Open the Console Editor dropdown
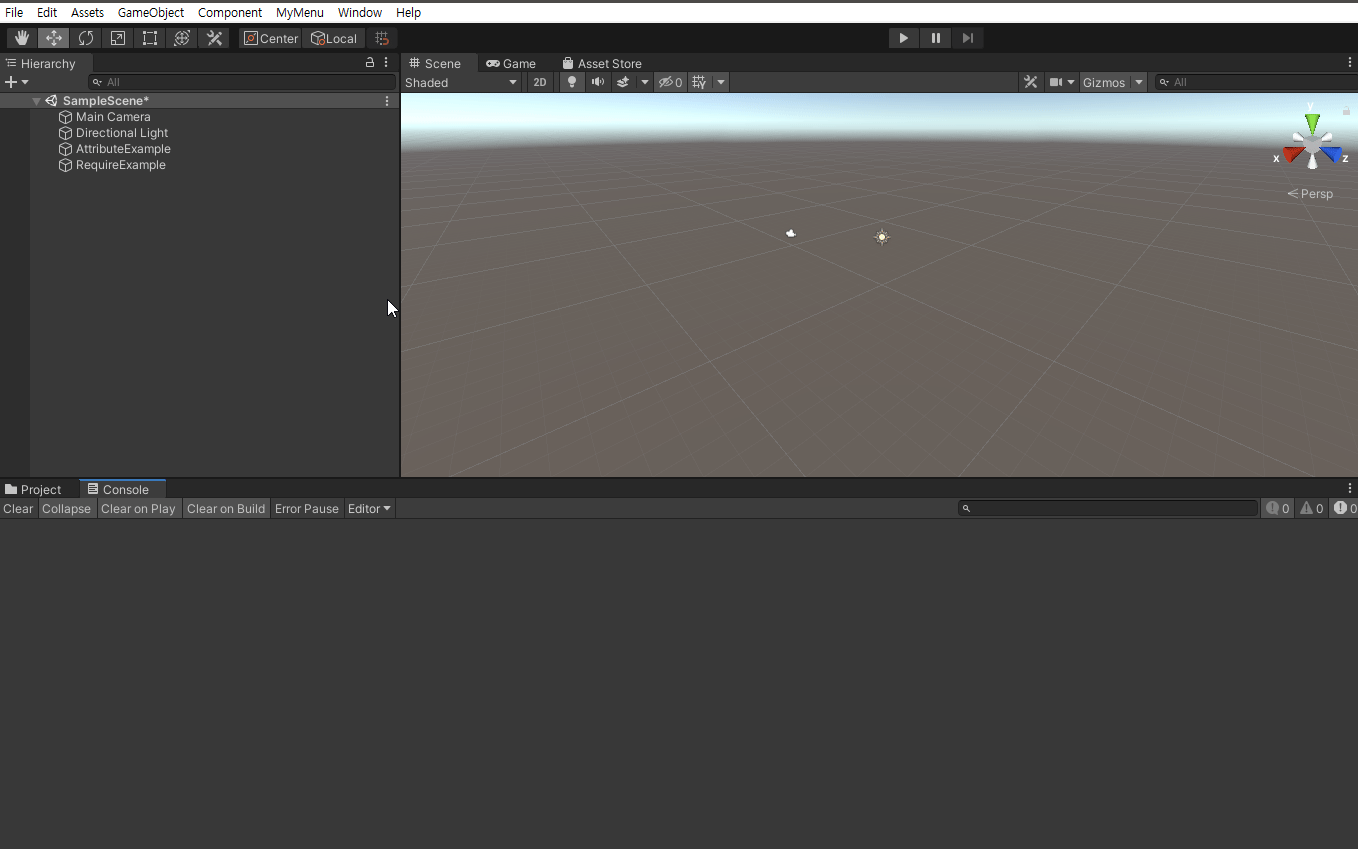The image size is (1358, 849). [x=369, y=509]
